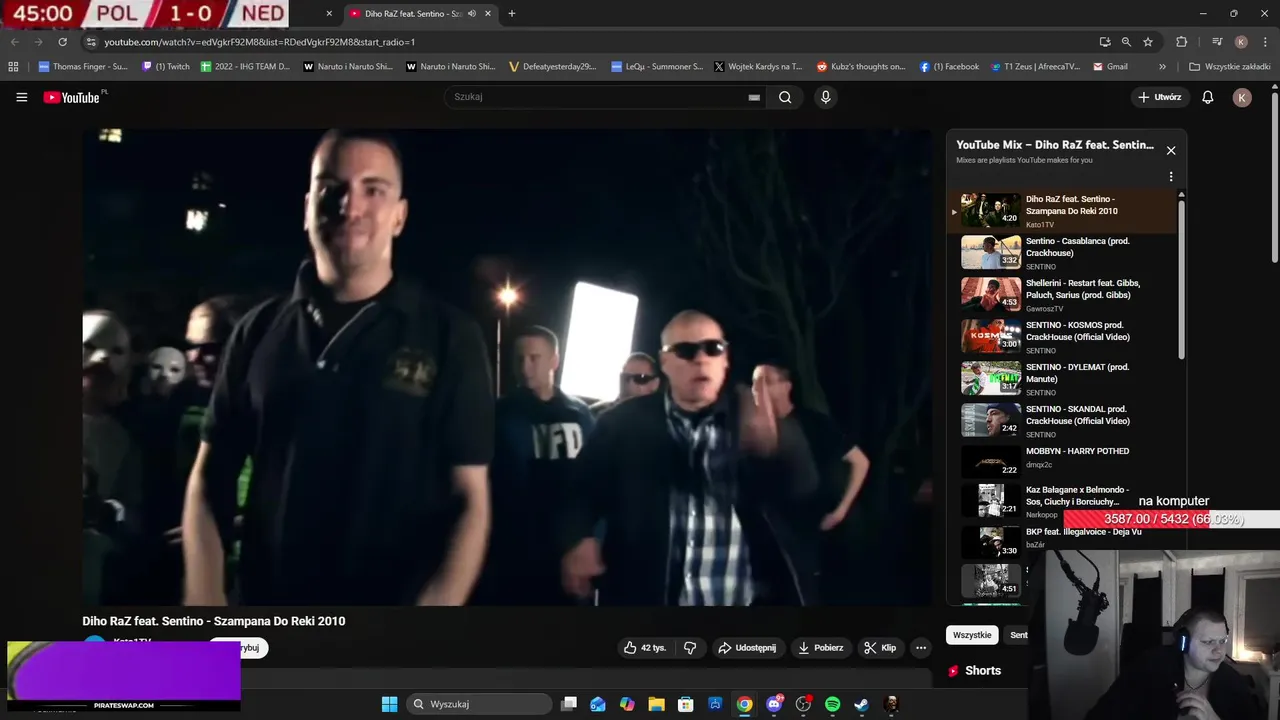This screenshot has width=1280, height=720.
Task: Open Windows Start menu
Action: [389, 704]
